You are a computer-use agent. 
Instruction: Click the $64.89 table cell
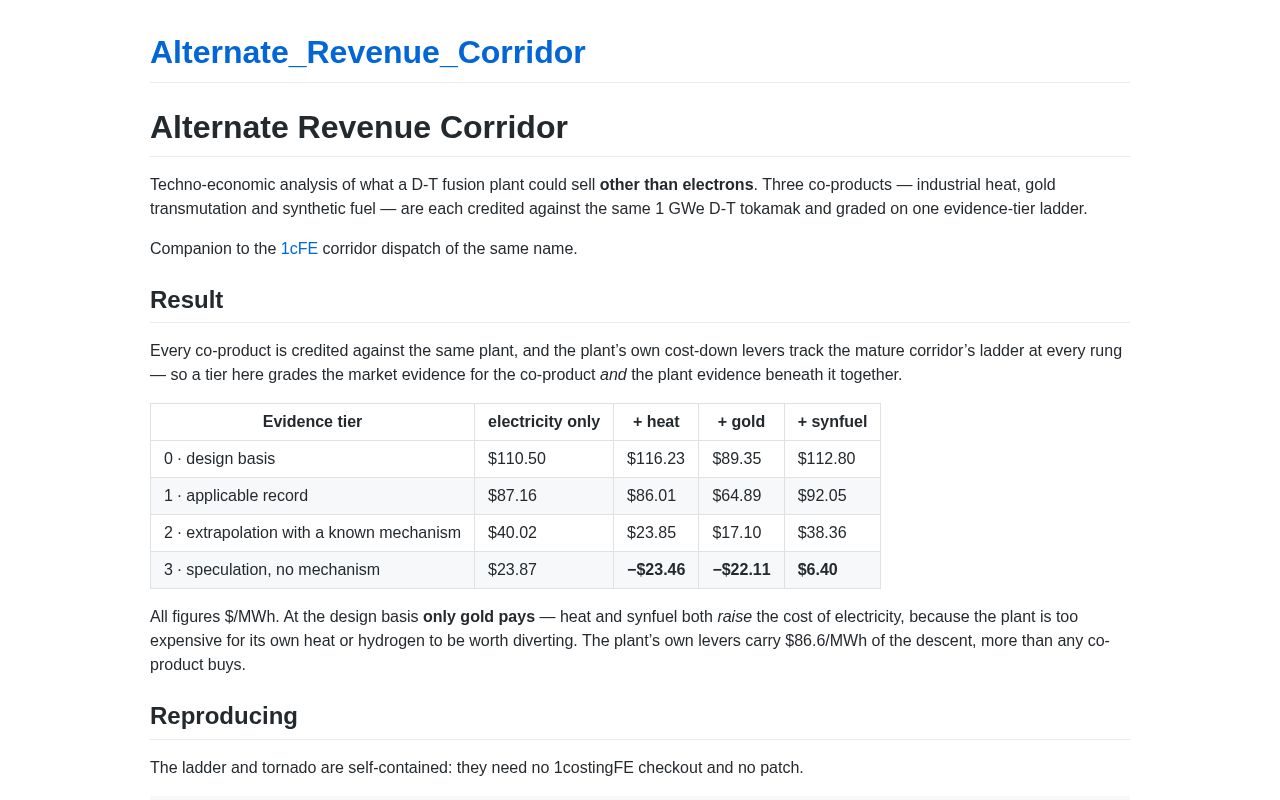coord(741,496)
